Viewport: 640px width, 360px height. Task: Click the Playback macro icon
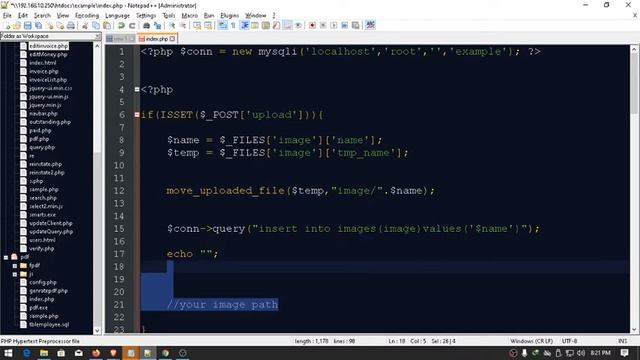(333, 25)
